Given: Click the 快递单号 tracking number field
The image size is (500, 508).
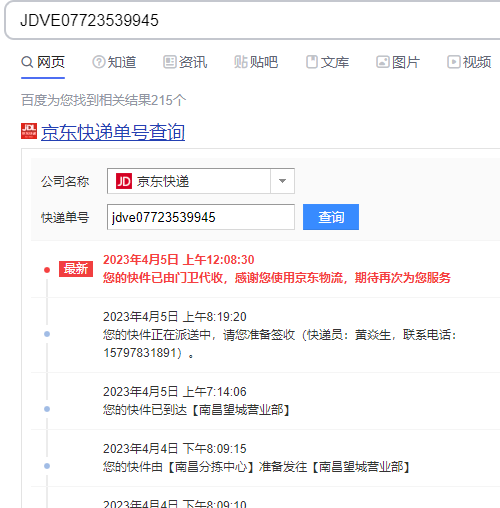Looking at the screenshot, I should [x=201, y=217].
